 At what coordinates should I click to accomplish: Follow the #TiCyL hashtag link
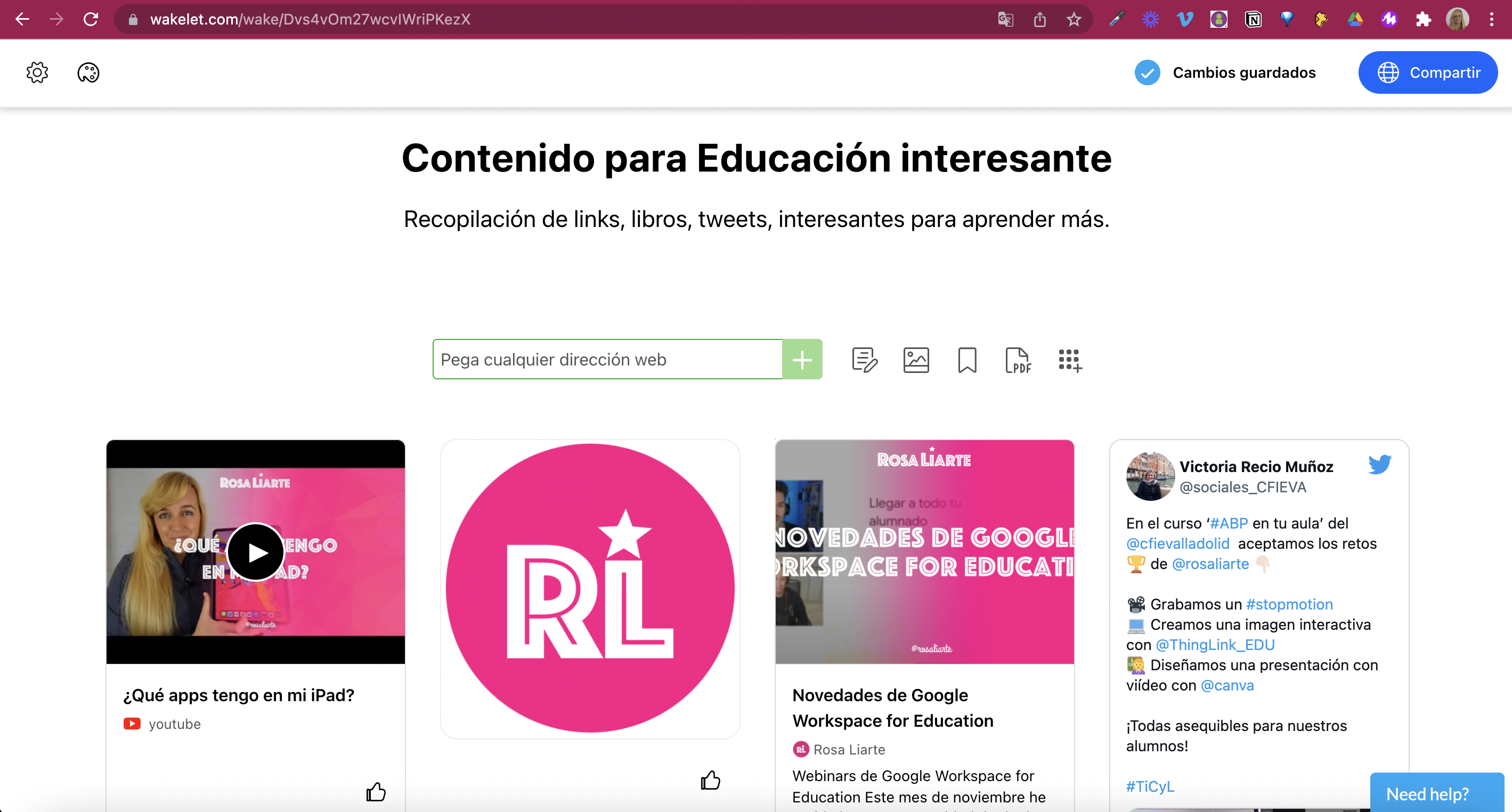pyautogui.click(x=1149, y=786)
